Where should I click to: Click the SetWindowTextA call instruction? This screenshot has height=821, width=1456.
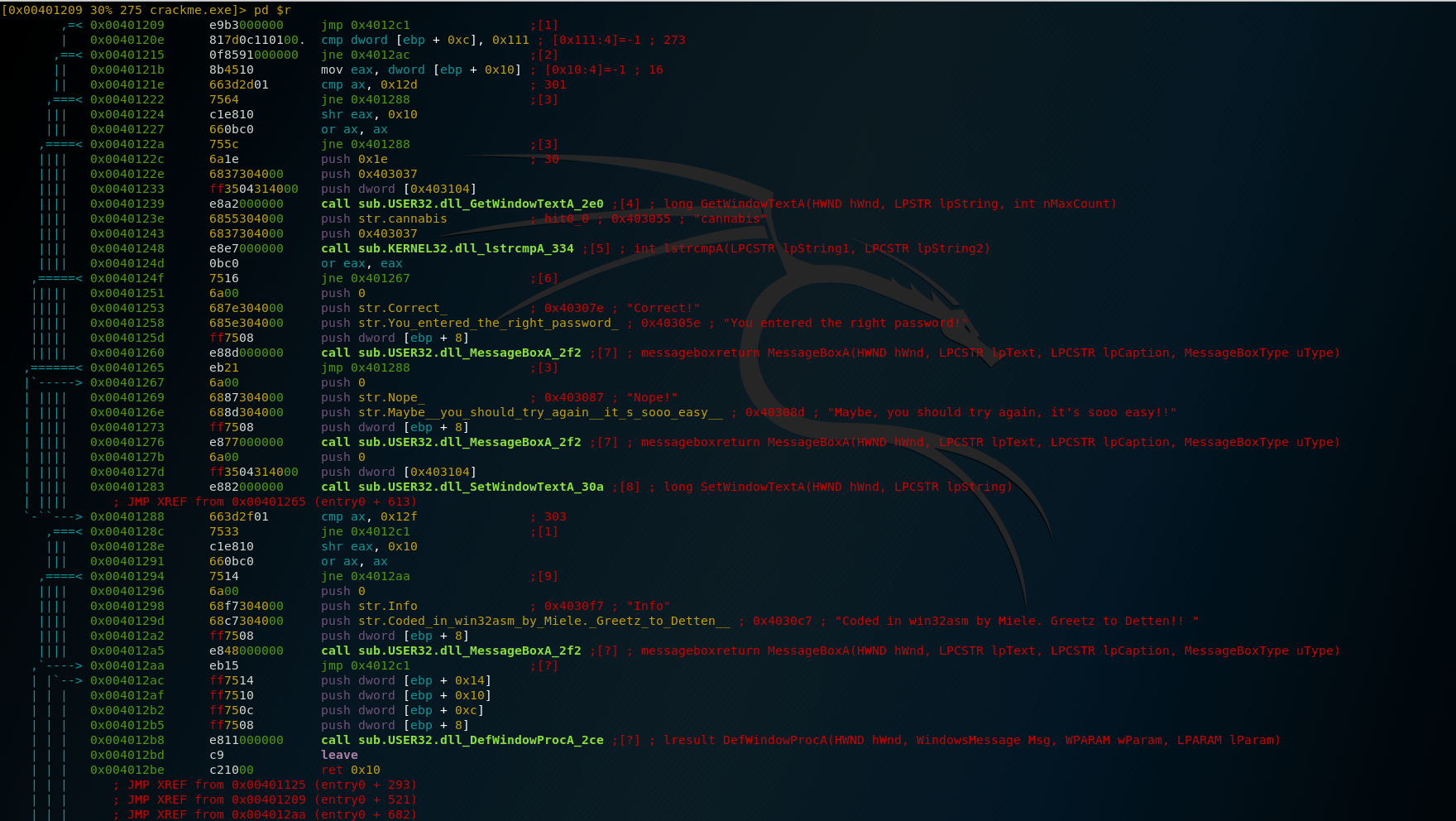pyautogui.click(x=462, y=487)
